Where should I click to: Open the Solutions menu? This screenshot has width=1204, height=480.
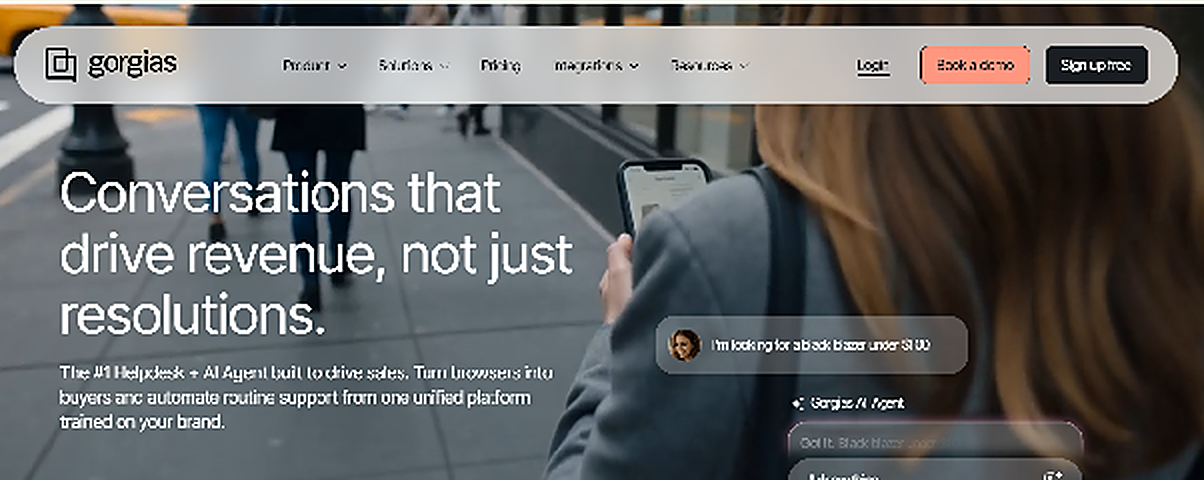406,65
